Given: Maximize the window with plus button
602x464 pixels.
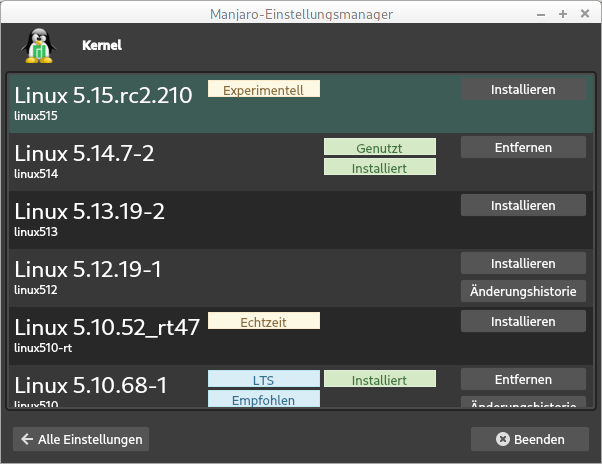Looking at the screenshot, I should tap(563, 14).
